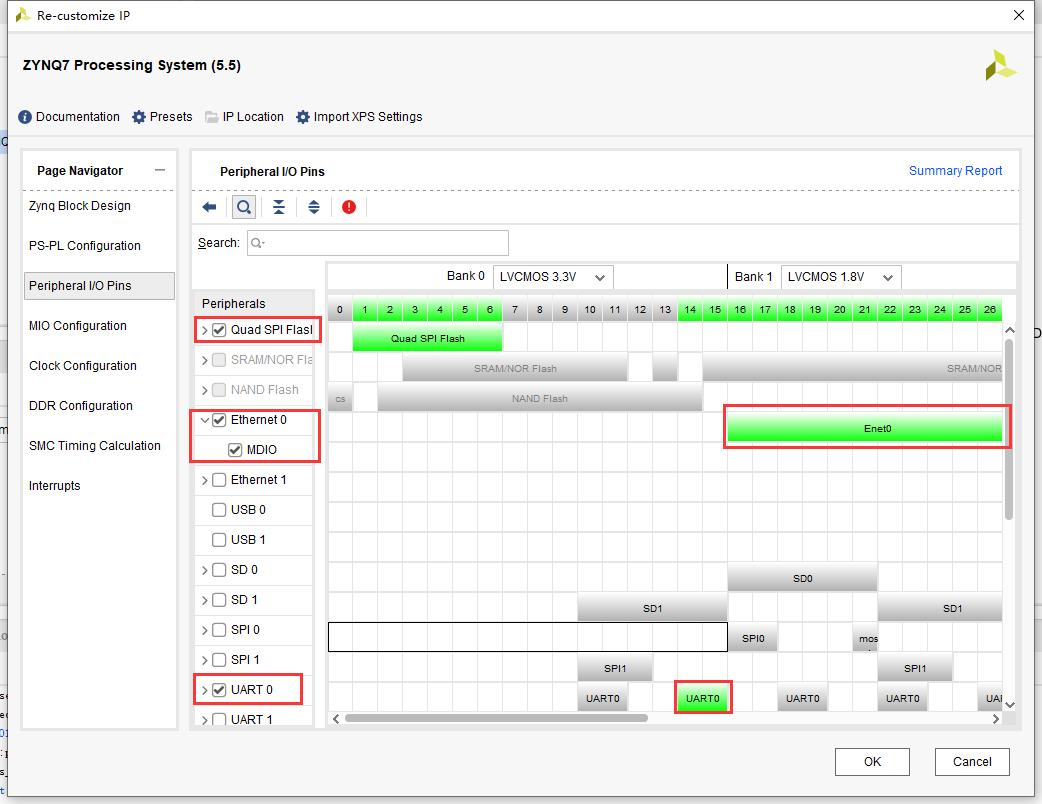Go to Interrupts page
This screenshot has height=804, width=1042.
point(54,486)
